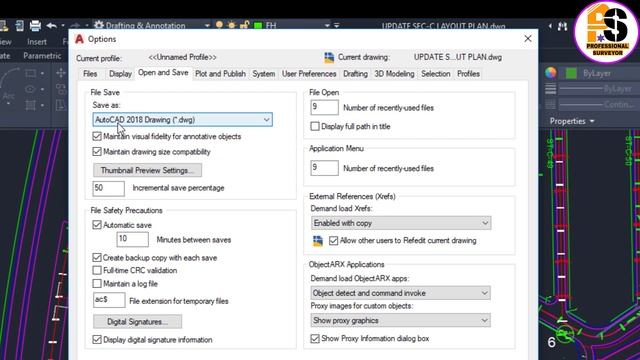Image resolution: width=640 pixels, height=360 pixels.
Task: Toggle Show Proxy Information dialog box checkbox
Action: (315, 338)
